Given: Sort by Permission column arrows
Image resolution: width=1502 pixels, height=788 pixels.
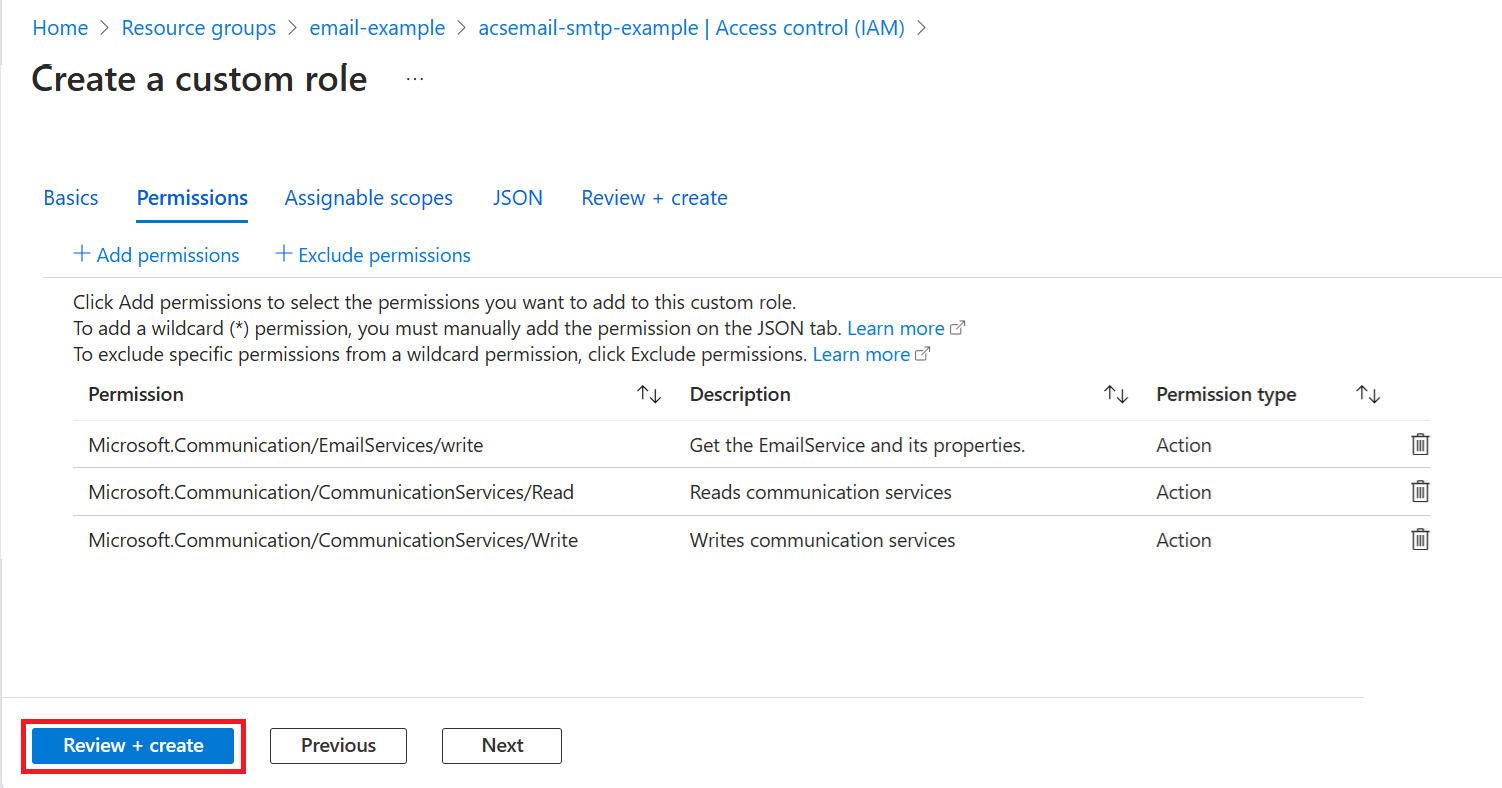Looking at the screenshot, I should pyautogui.click(x=649, y=395).
